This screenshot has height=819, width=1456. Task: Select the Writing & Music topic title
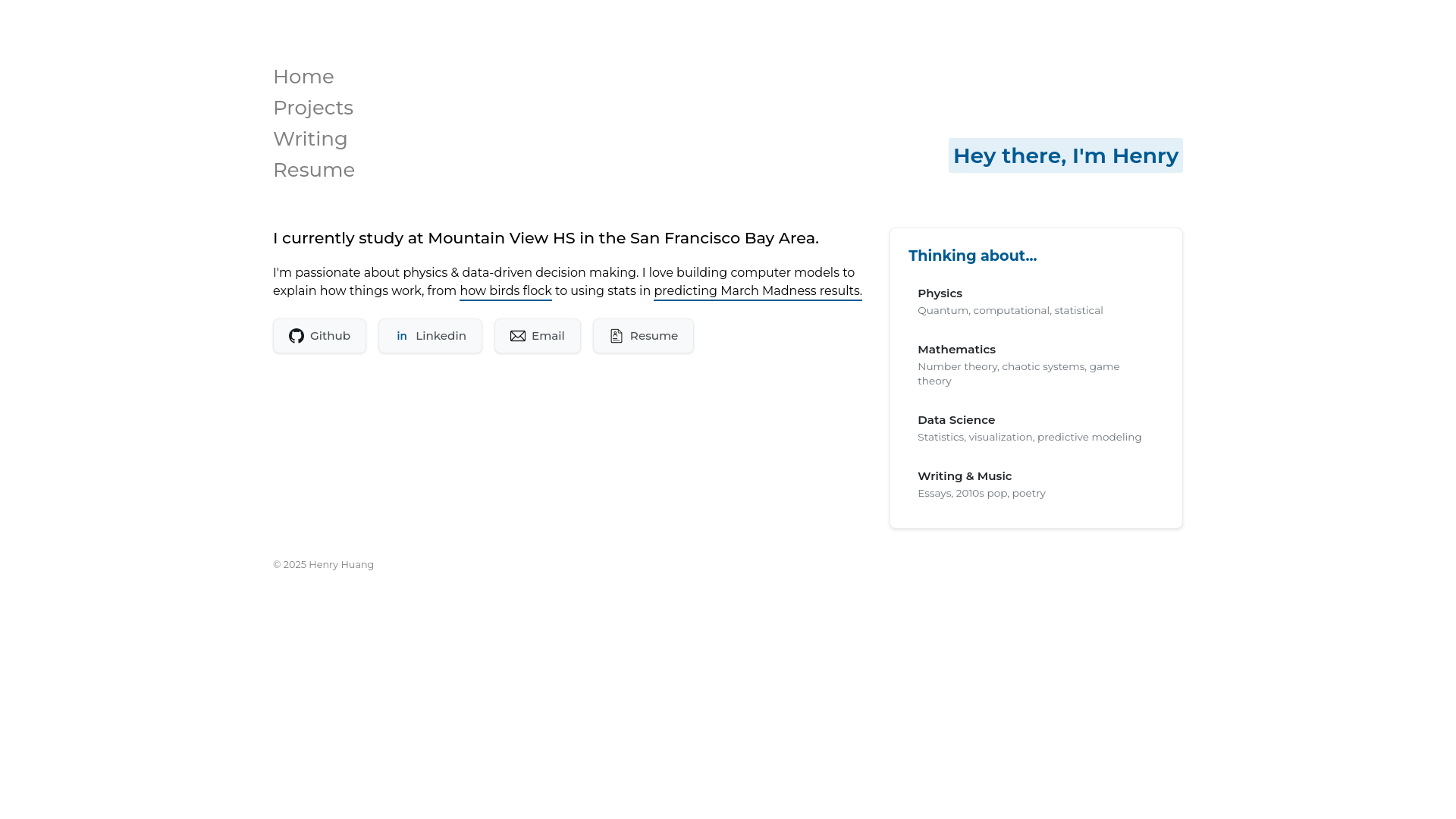coord(965,476)
